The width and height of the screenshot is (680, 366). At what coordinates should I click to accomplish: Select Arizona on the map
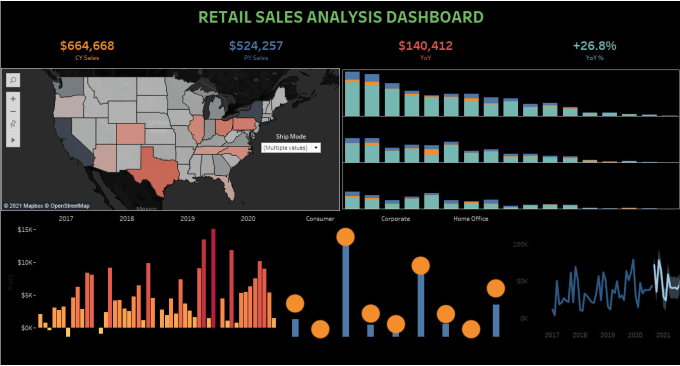point(105,158)
